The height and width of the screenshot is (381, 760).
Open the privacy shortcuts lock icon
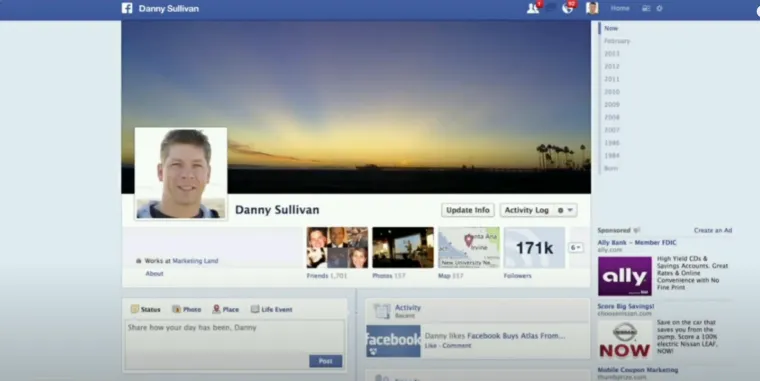tap(646, 8)
